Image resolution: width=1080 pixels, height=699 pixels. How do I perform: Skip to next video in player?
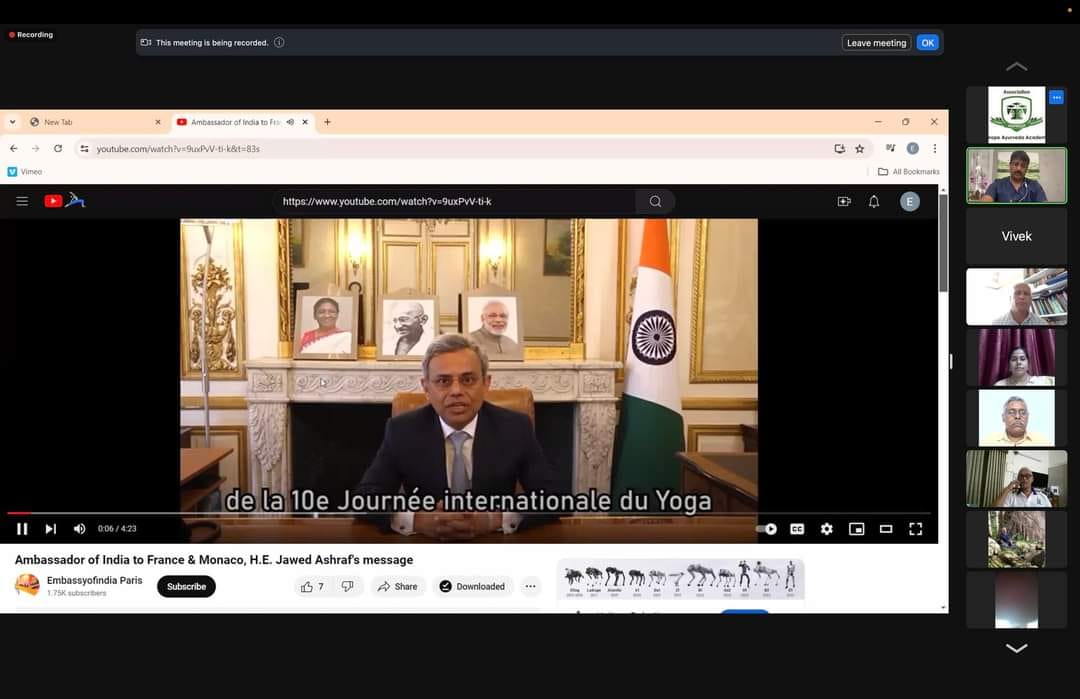(x=50, y=529)
